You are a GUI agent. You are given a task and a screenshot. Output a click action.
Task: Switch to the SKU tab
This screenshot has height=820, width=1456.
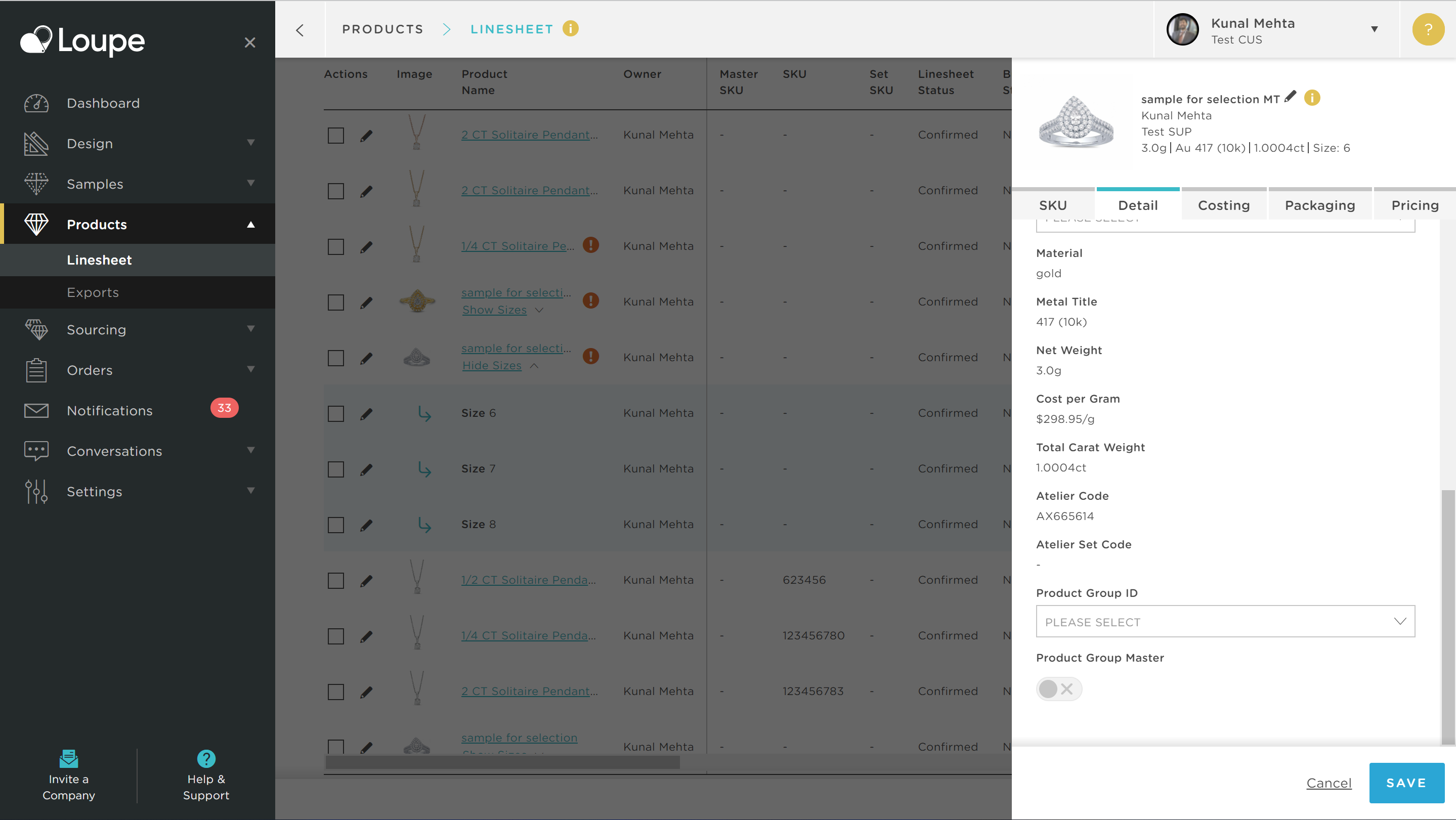1052,204
